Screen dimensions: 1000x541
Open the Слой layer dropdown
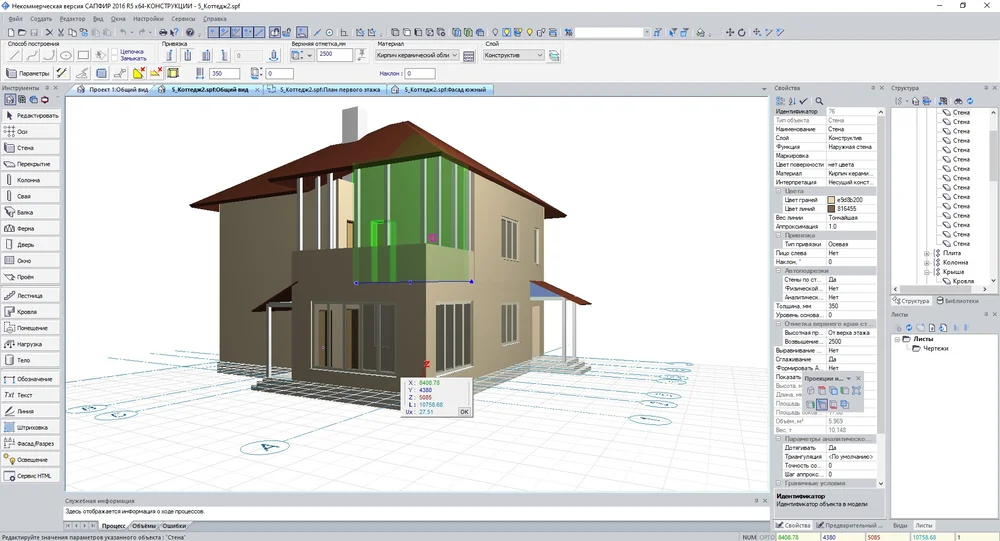pos(514,56)
